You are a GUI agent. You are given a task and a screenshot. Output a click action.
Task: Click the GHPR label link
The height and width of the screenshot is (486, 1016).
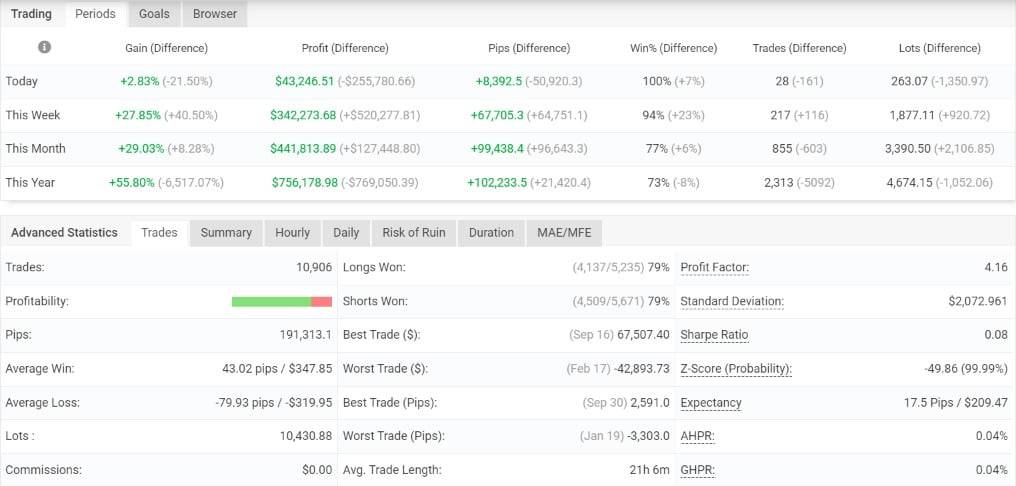[x=697, y=470]
